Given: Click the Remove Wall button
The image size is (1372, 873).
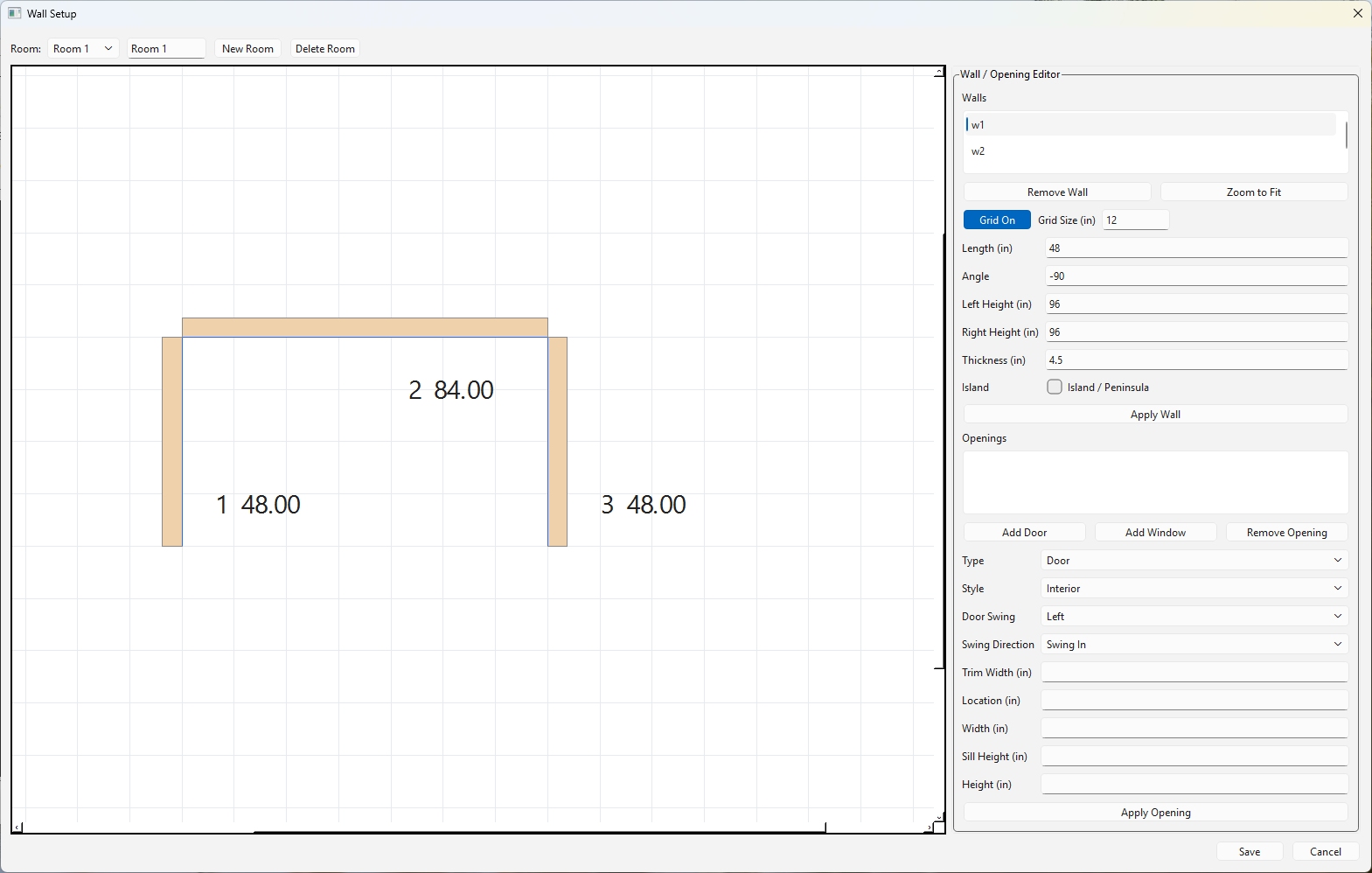Looking at the screenshot, I should click(1057, 192).
